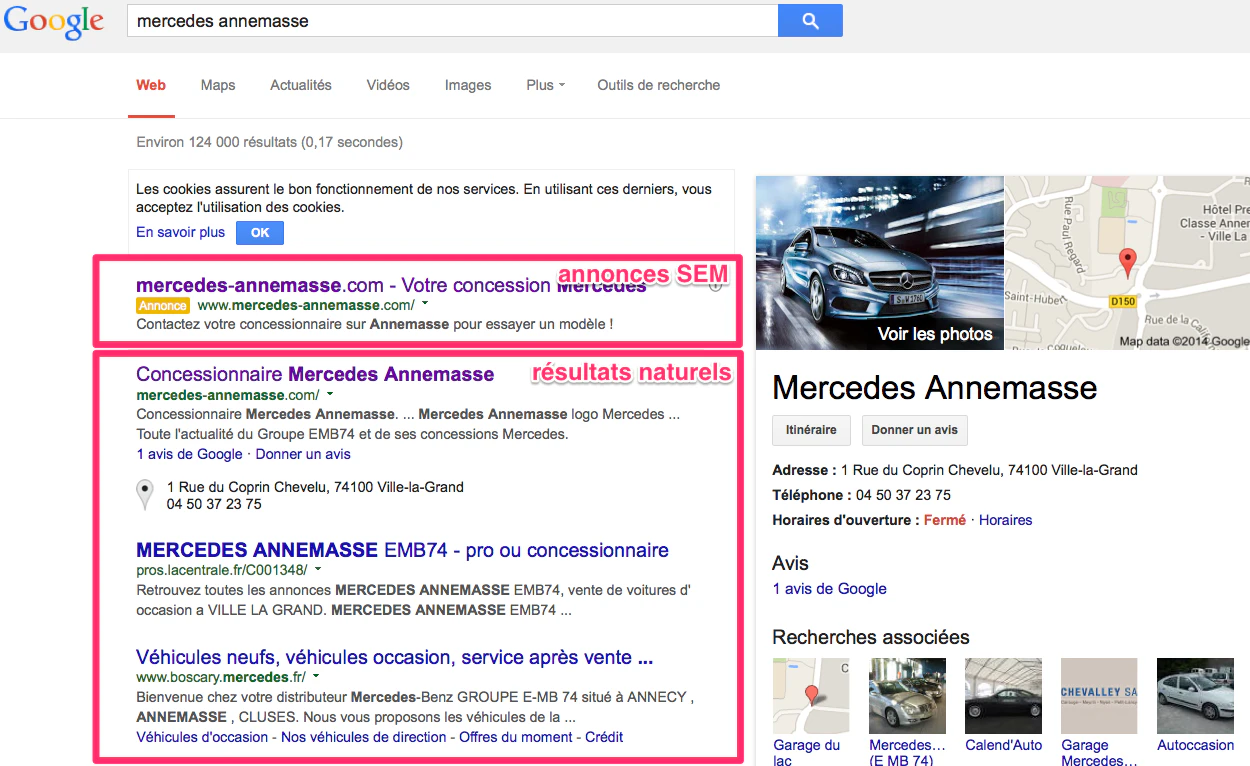Open Outils de recherche
This screenshot has width=1250, height=766.
[659, 85]
